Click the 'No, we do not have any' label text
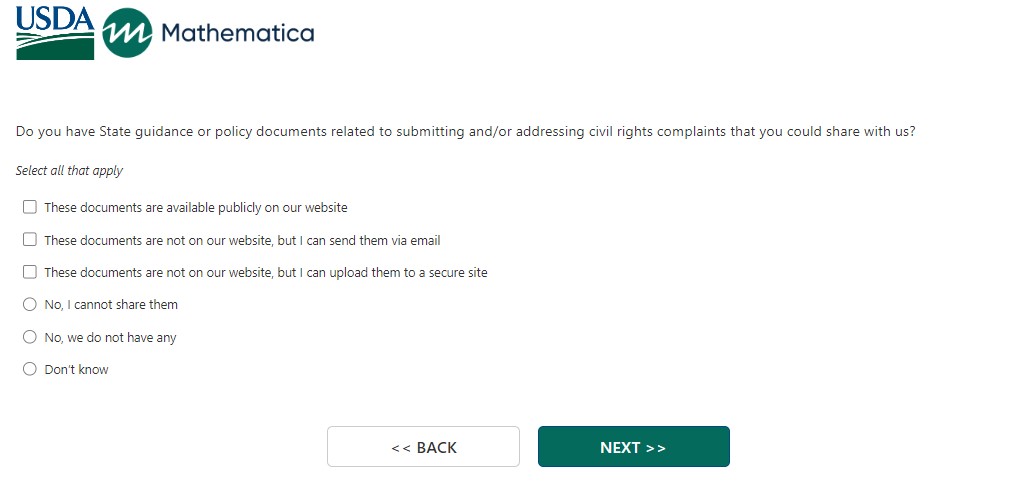Viewport: 1026px width, 483px height. pos(110,338)
